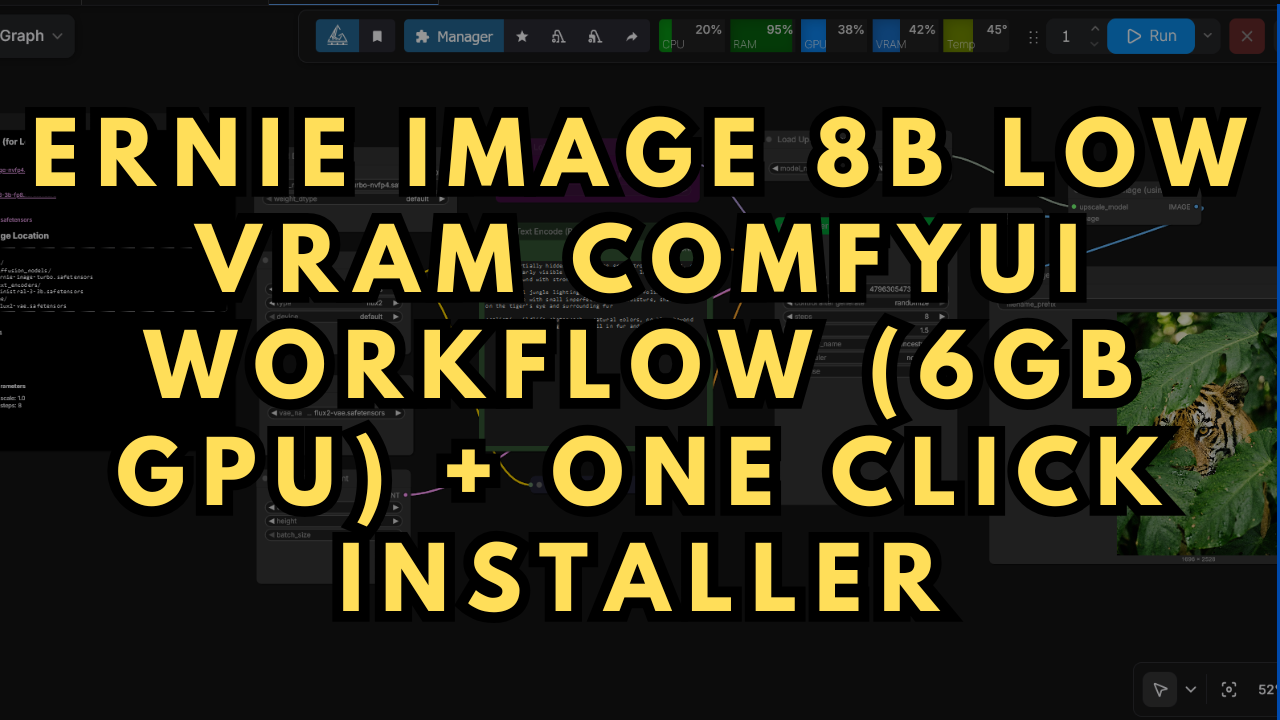The image size is (1280, 720).
Task: Click the star favorites icon after Manager
Action: pyautogui.click(x=522, y=36)
